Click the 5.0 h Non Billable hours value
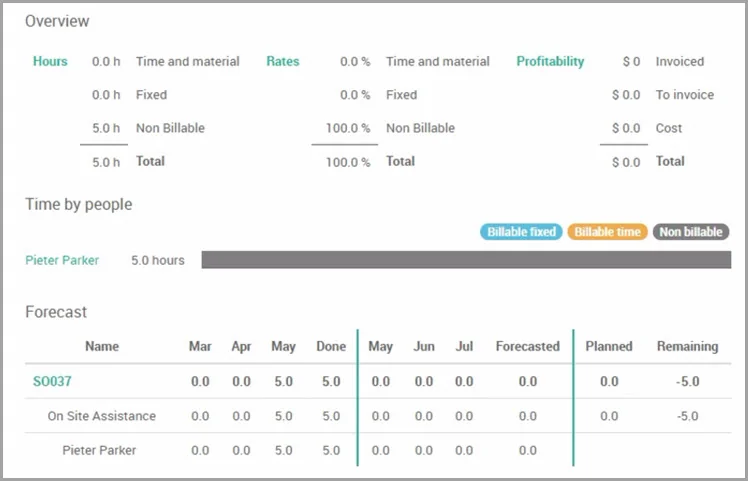 (x=106, y=128)
